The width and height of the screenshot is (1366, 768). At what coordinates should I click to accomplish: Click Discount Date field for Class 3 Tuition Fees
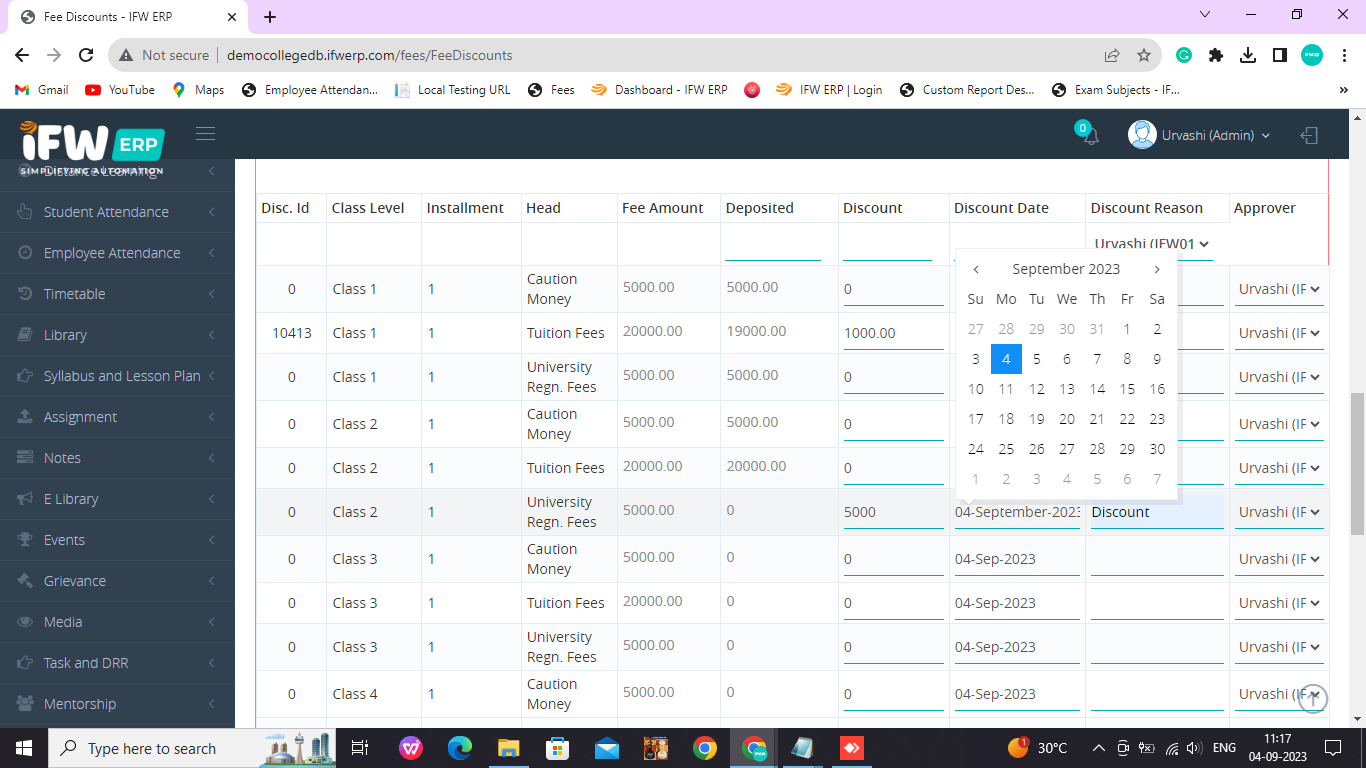[x=1017, y=603]
